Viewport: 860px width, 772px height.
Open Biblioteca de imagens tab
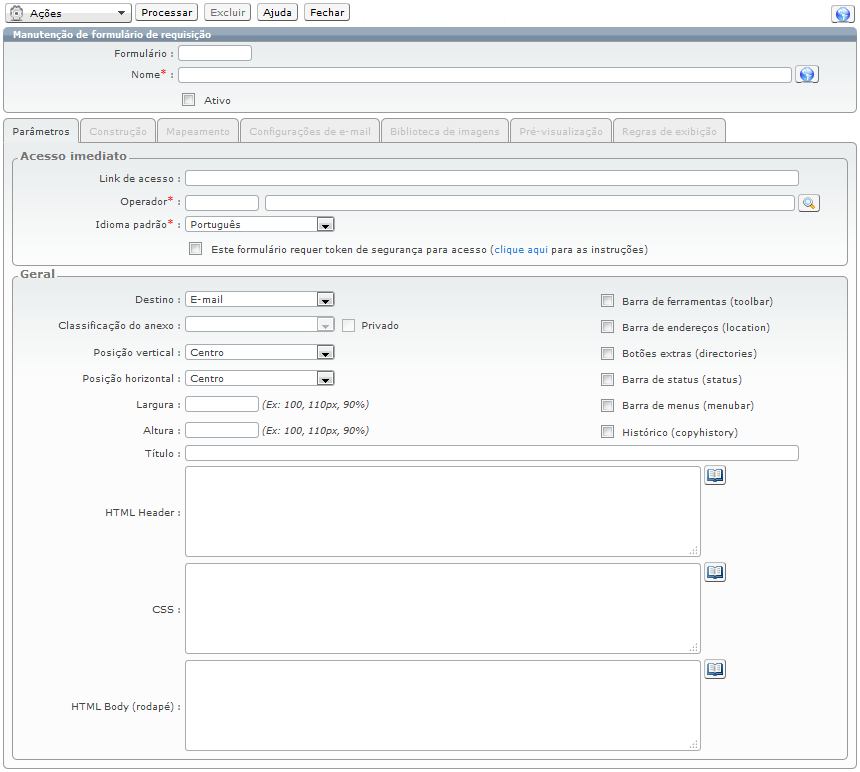(445, 131)
